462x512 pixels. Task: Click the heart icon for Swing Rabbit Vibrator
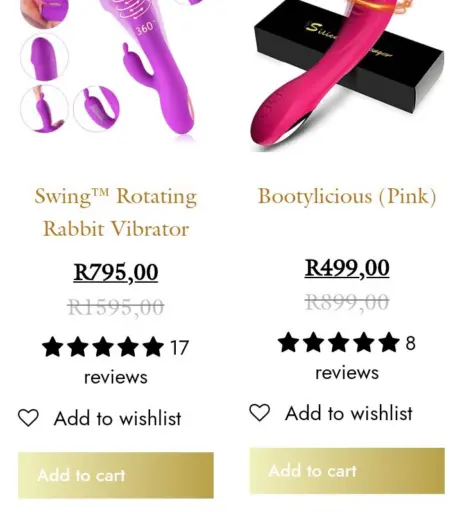[28, 418]
